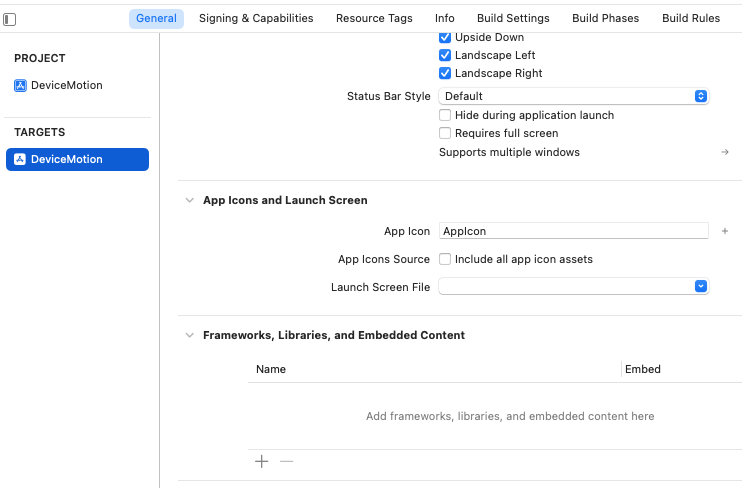Enable Hide during application launch
Screen dimensions: 742x488
coord(445,116)
